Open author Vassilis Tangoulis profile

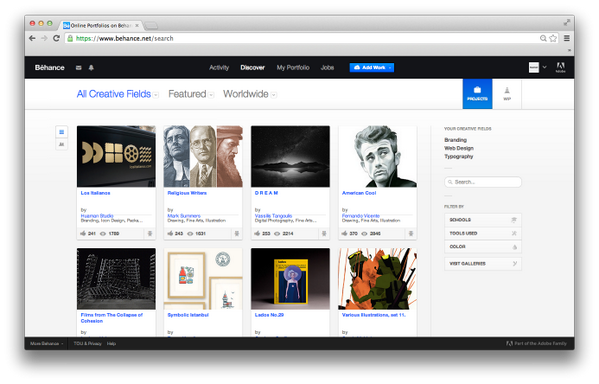pos(273,216)
